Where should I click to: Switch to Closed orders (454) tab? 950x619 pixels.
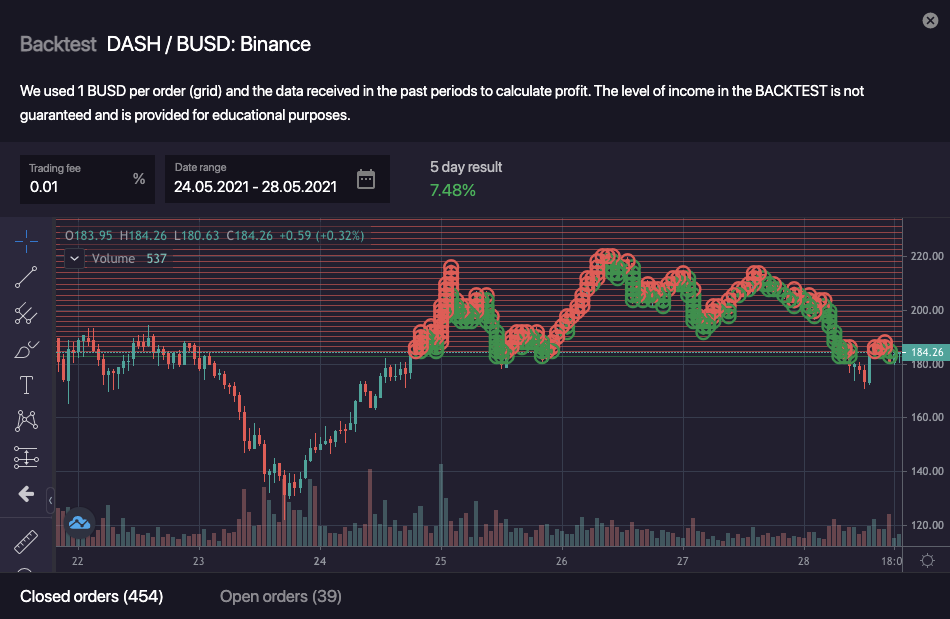[91, 597]
